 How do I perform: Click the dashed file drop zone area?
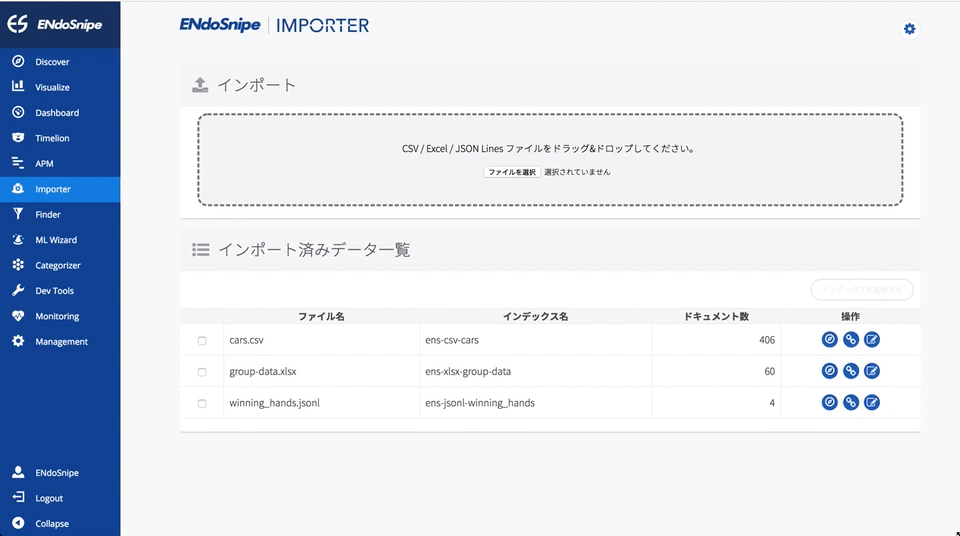pyautogui.click(x=550, y=159)
